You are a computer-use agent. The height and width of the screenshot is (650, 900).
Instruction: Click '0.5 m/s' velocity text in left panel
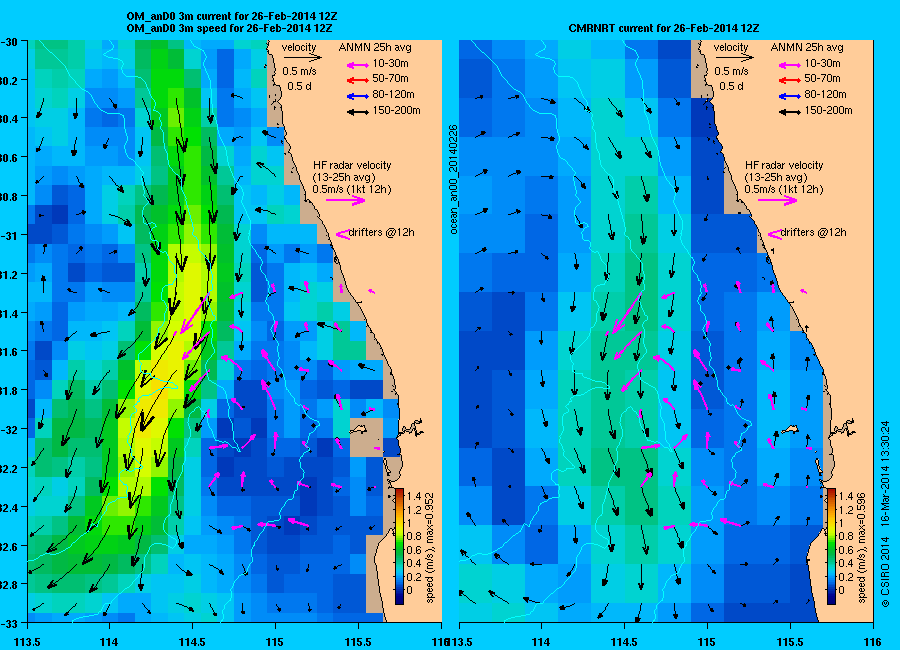(x=300, y=71)
